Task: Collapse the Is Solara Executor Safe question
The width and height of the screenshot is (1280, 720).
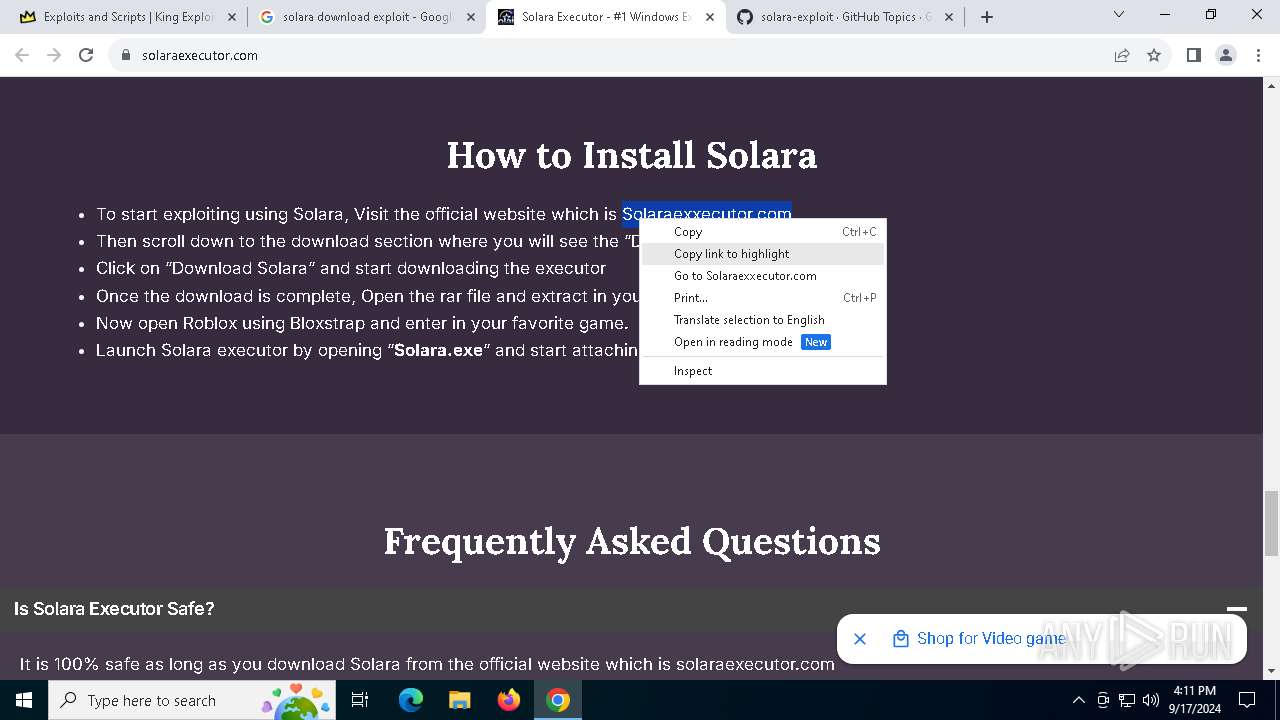Action: point(1237,608)
